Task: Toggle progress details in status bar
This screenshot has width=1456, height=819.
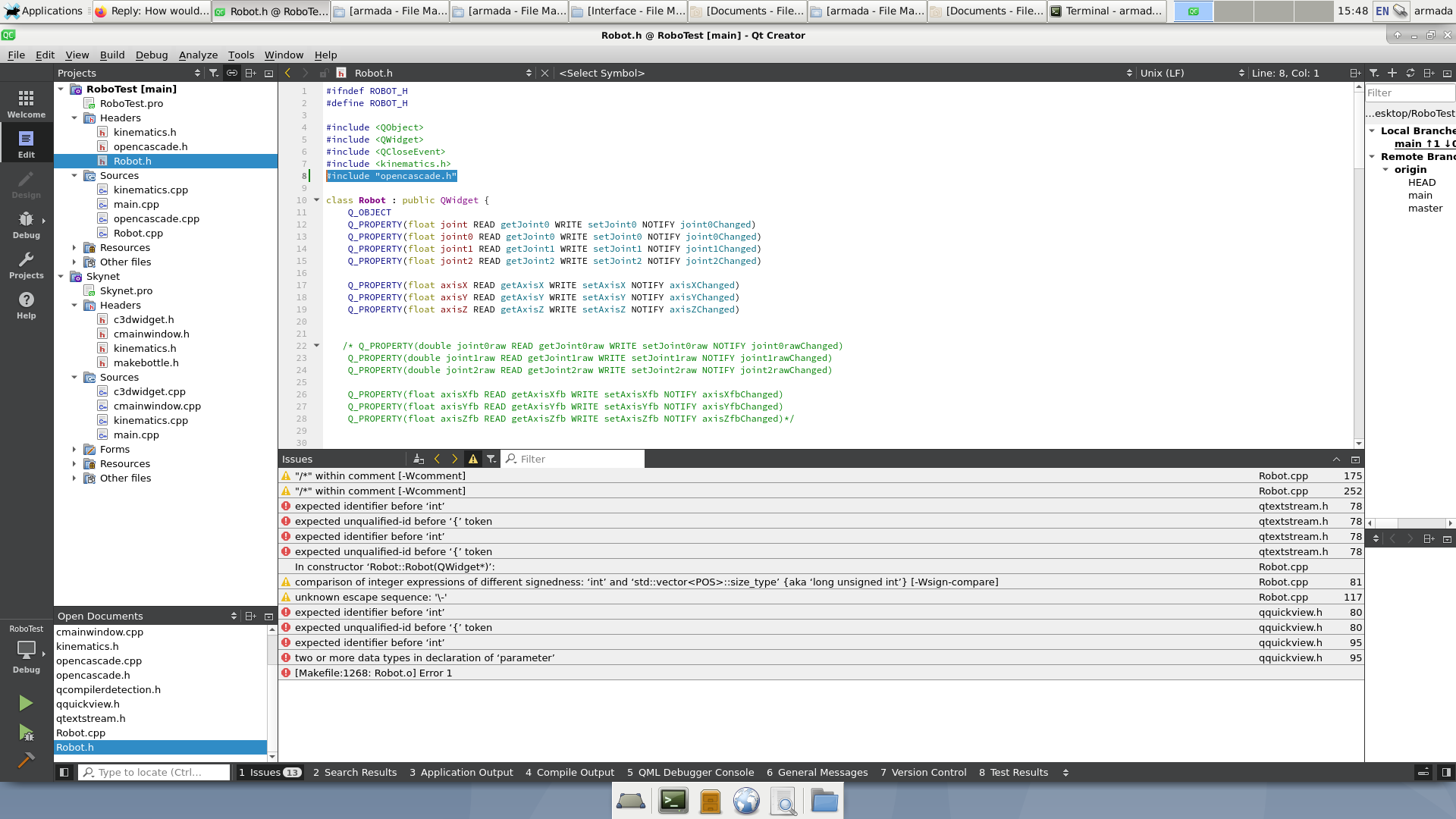Action: 1423,772
